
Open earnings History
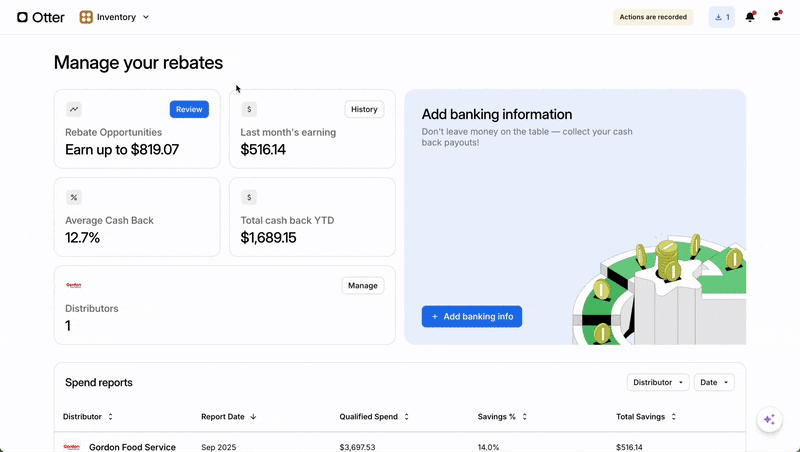(x=364, y=109)
